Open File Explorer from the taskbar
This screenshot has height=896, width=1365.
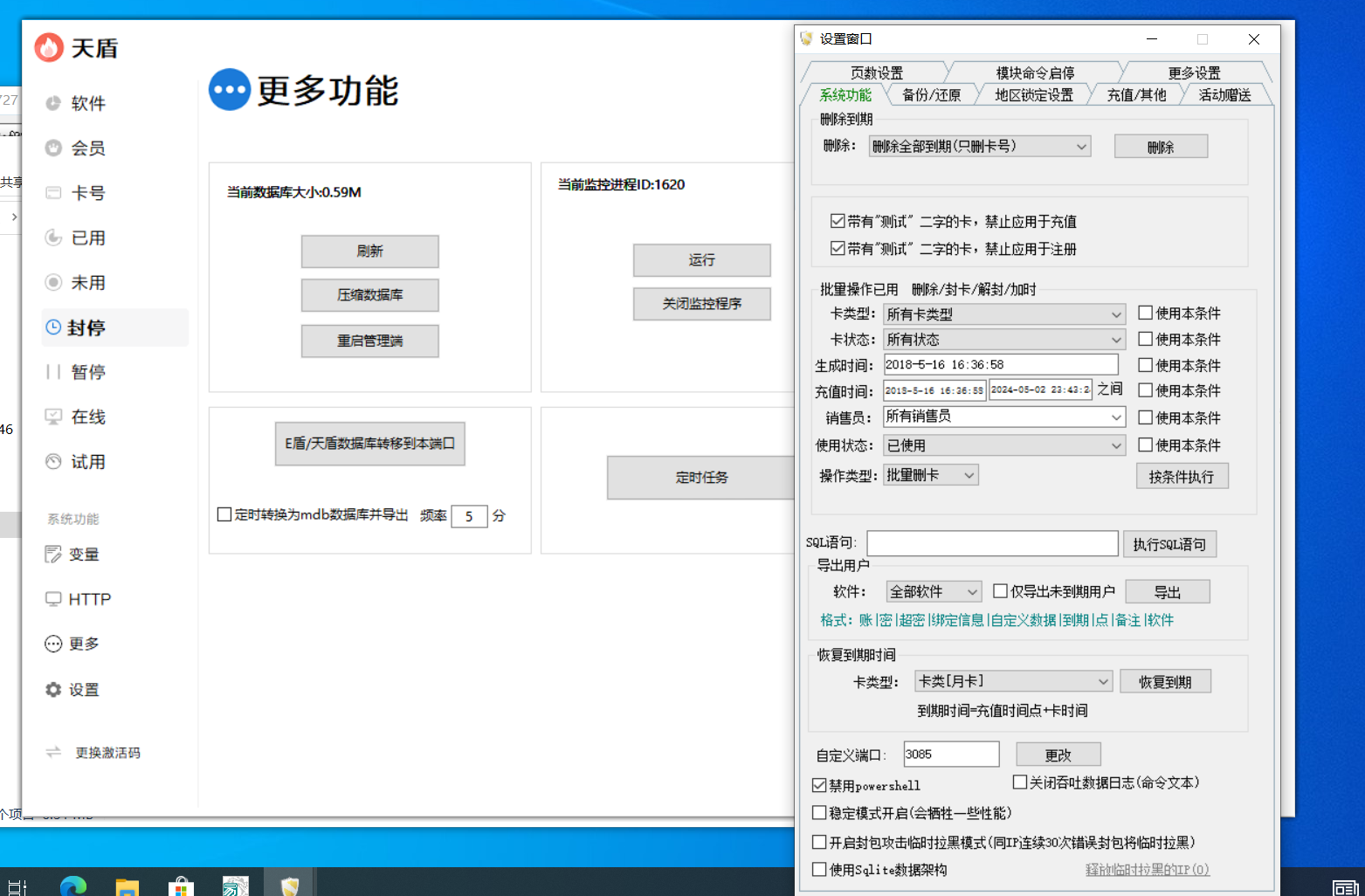coord(128,886)
